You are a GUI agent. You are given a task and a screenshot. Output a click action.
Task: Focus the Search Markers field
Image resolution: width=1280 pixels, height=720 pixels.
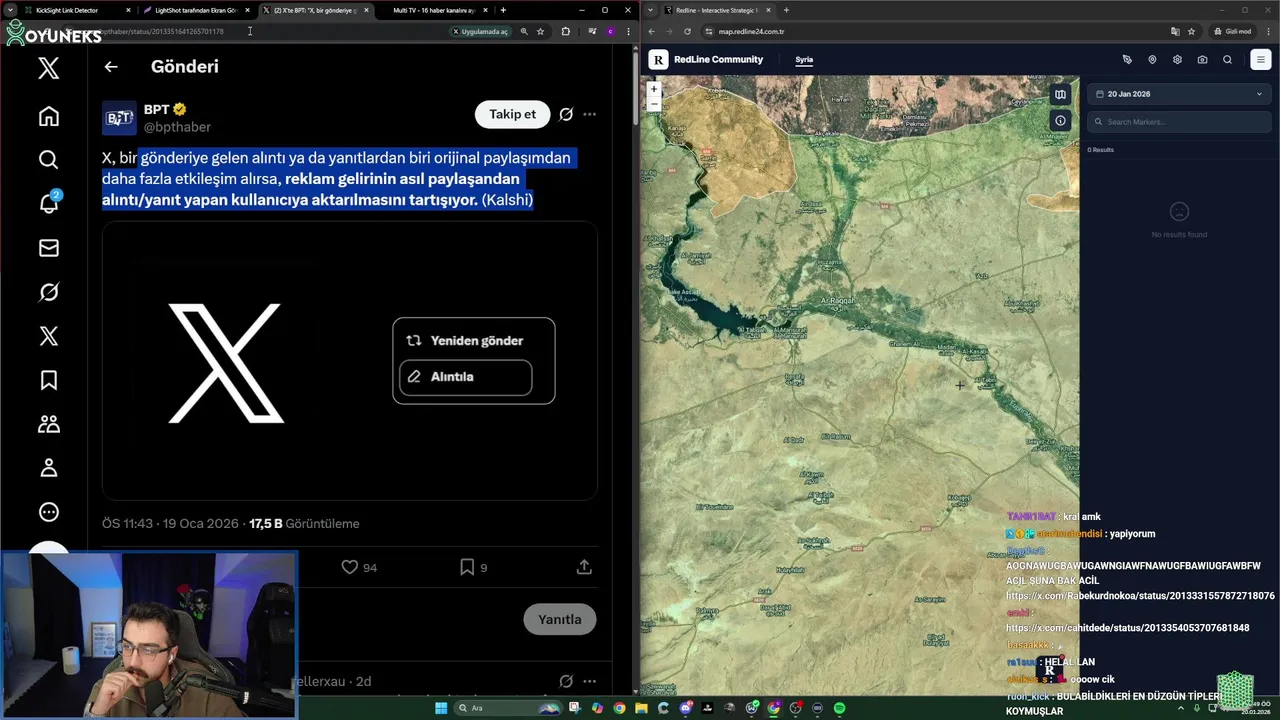(x=1179, y=122)
